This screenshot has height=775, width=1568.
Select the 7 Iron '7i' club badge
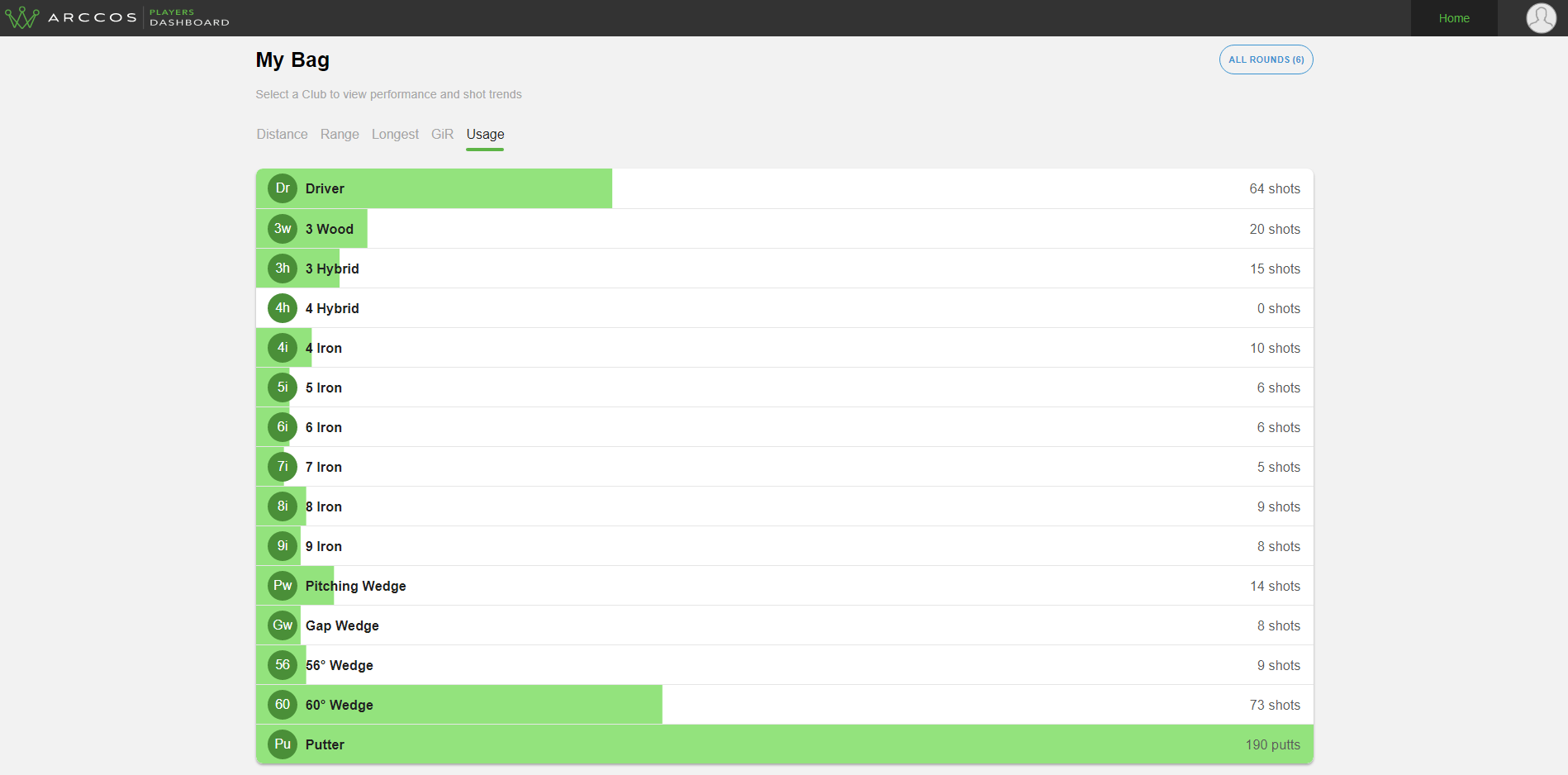[283, 467]
